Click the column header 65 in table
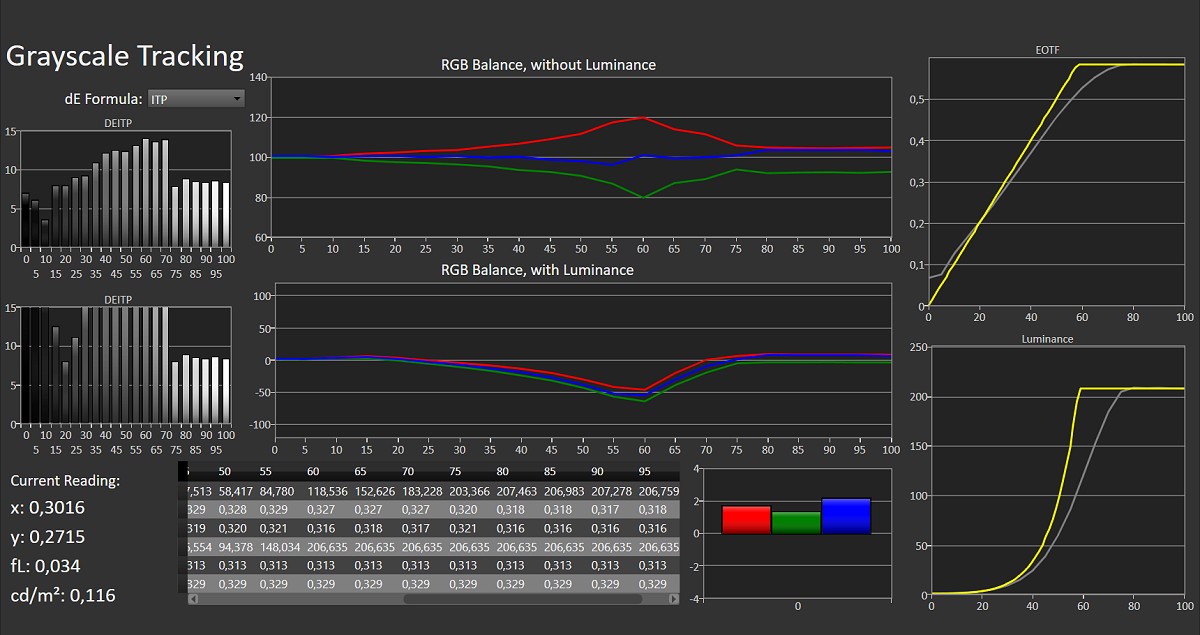This screenshot has width=1200, height=635. point(360,471)
